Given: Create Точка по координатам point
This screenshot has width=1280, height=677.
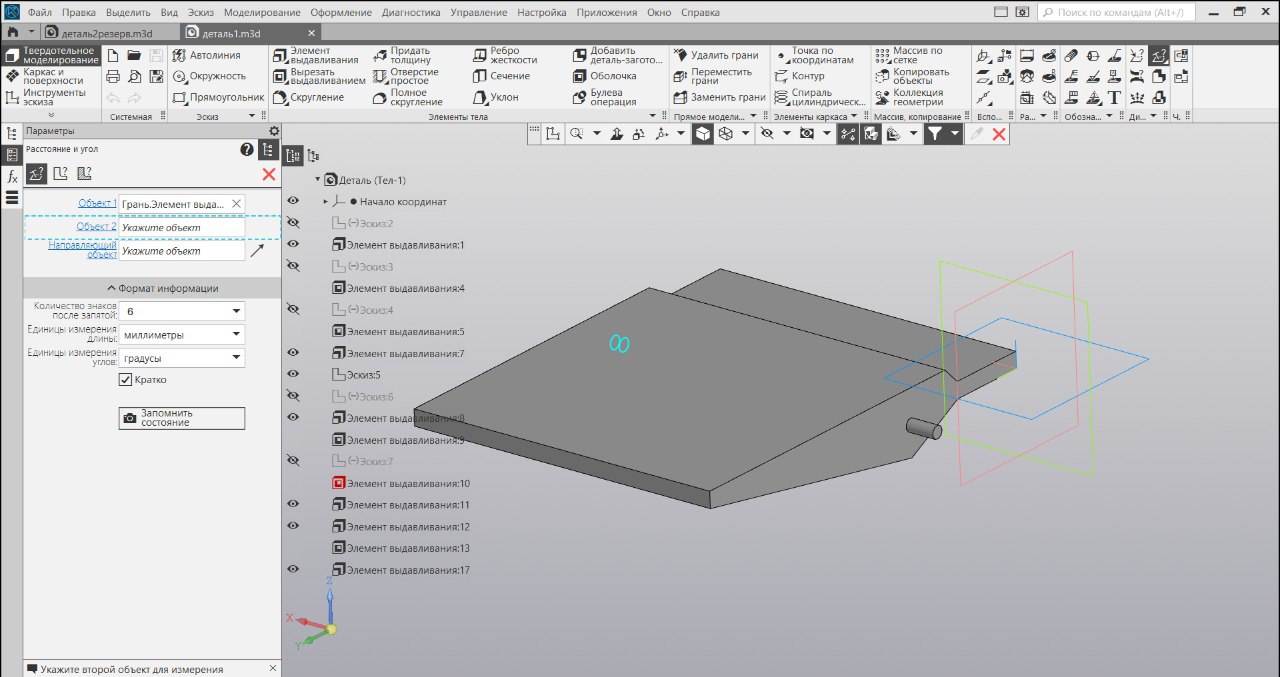Looking at the screenshot, I should (x=815, y=55).
